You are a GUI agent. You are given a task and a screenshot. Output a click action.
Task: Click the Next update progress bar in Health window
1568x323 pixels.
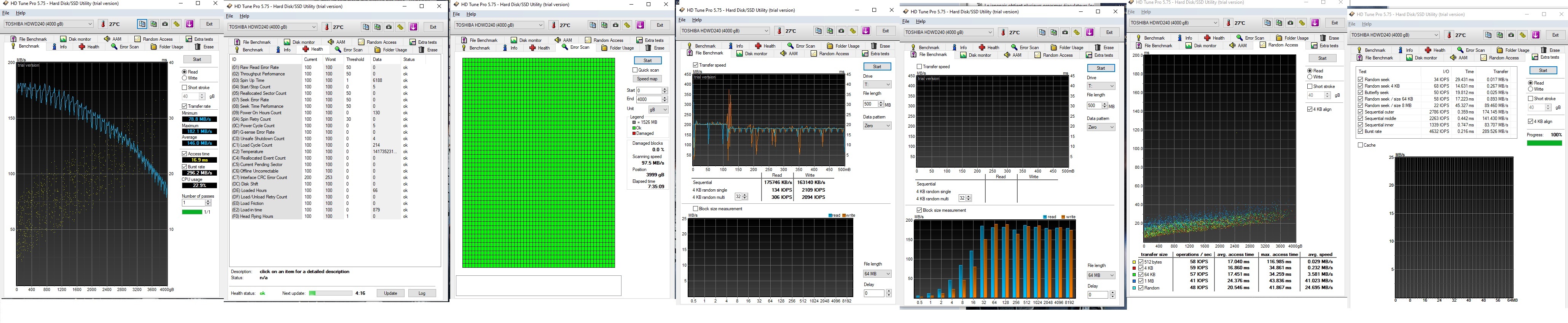pyautogui.click(x=330, y=293)
